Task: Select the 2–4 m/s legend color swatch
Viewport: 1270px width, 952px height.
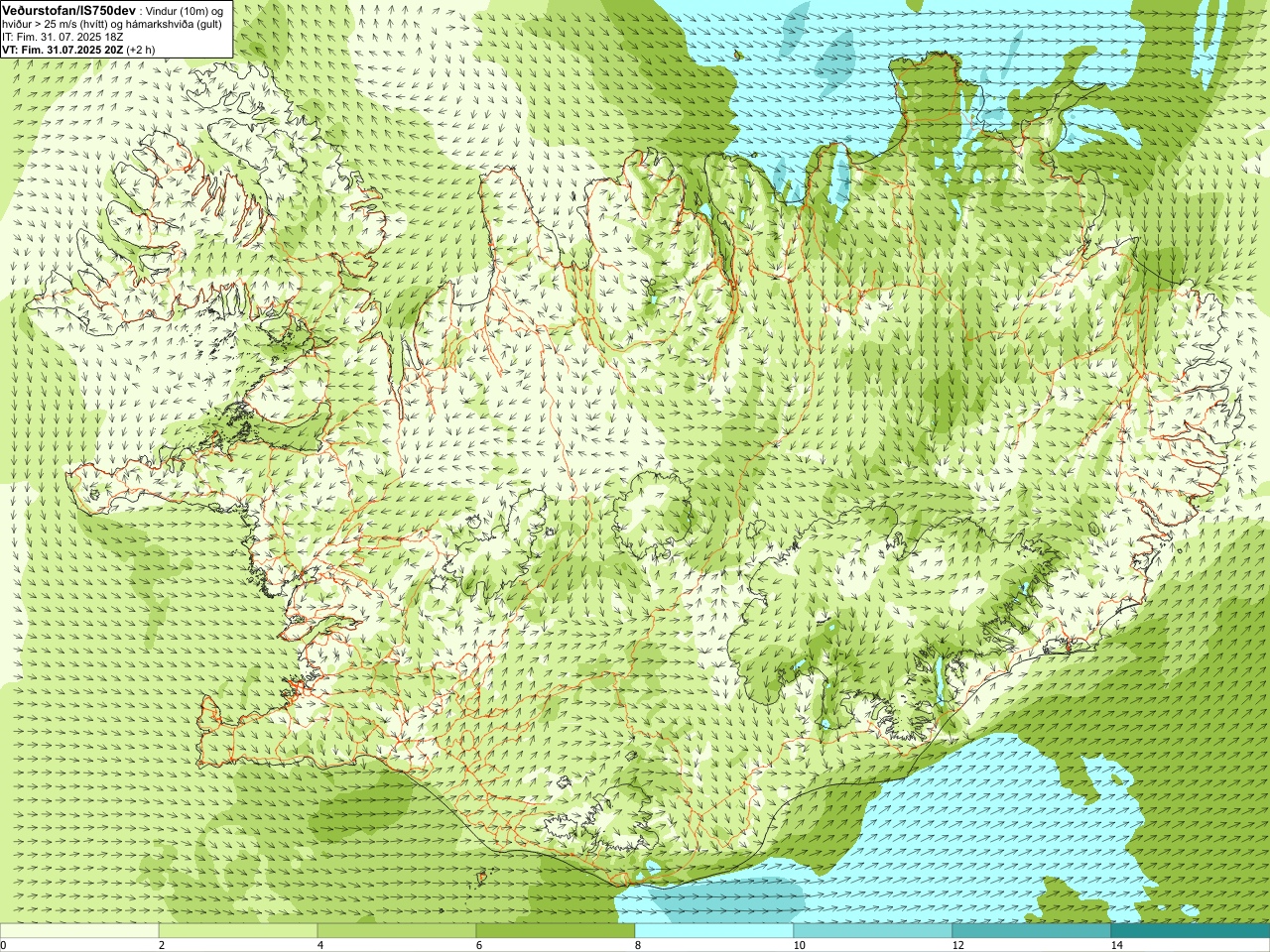Action: point(238,931)
